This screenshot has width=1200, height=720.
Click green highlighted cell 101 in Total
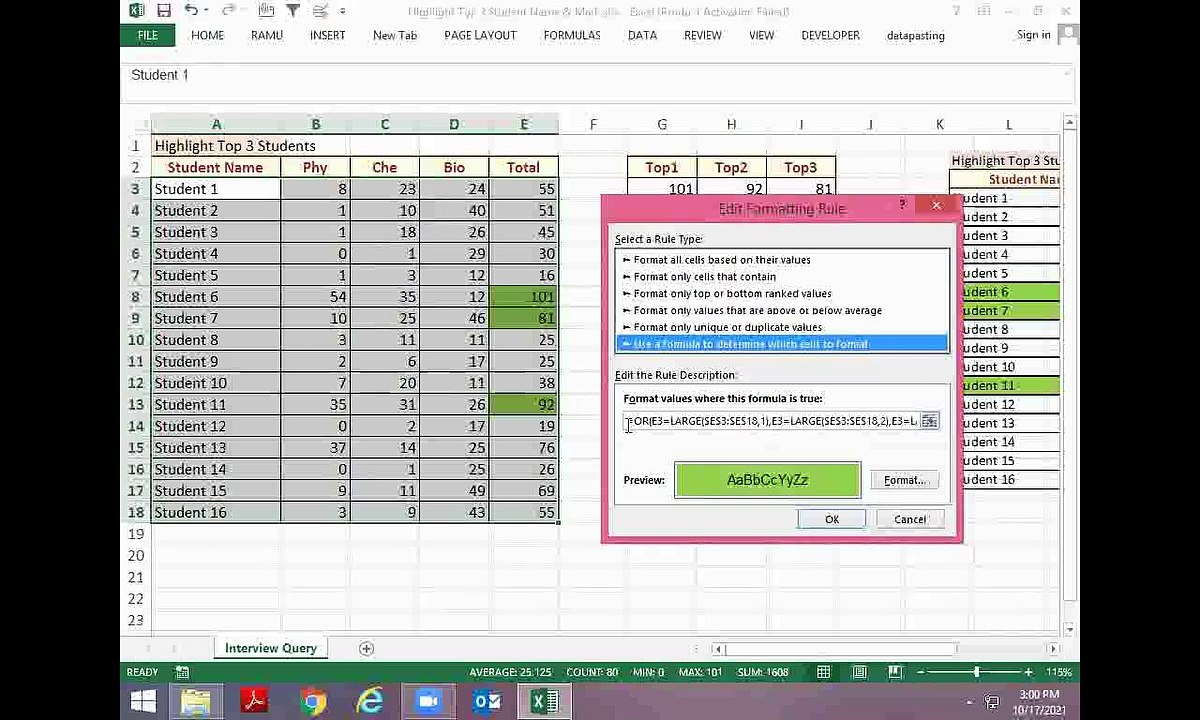point(524,297)
